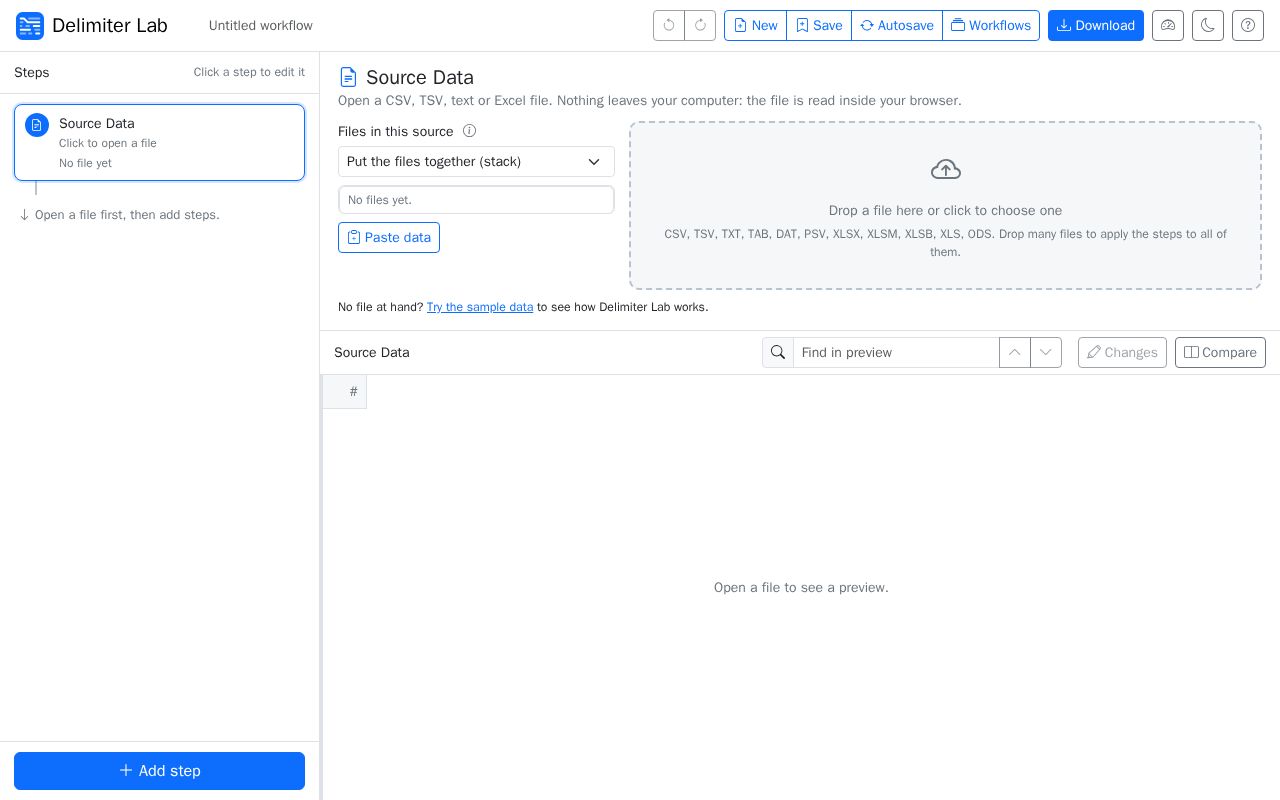Toggle the Autosave option
Screen dimensions: 1280x800
coord(897,26)
